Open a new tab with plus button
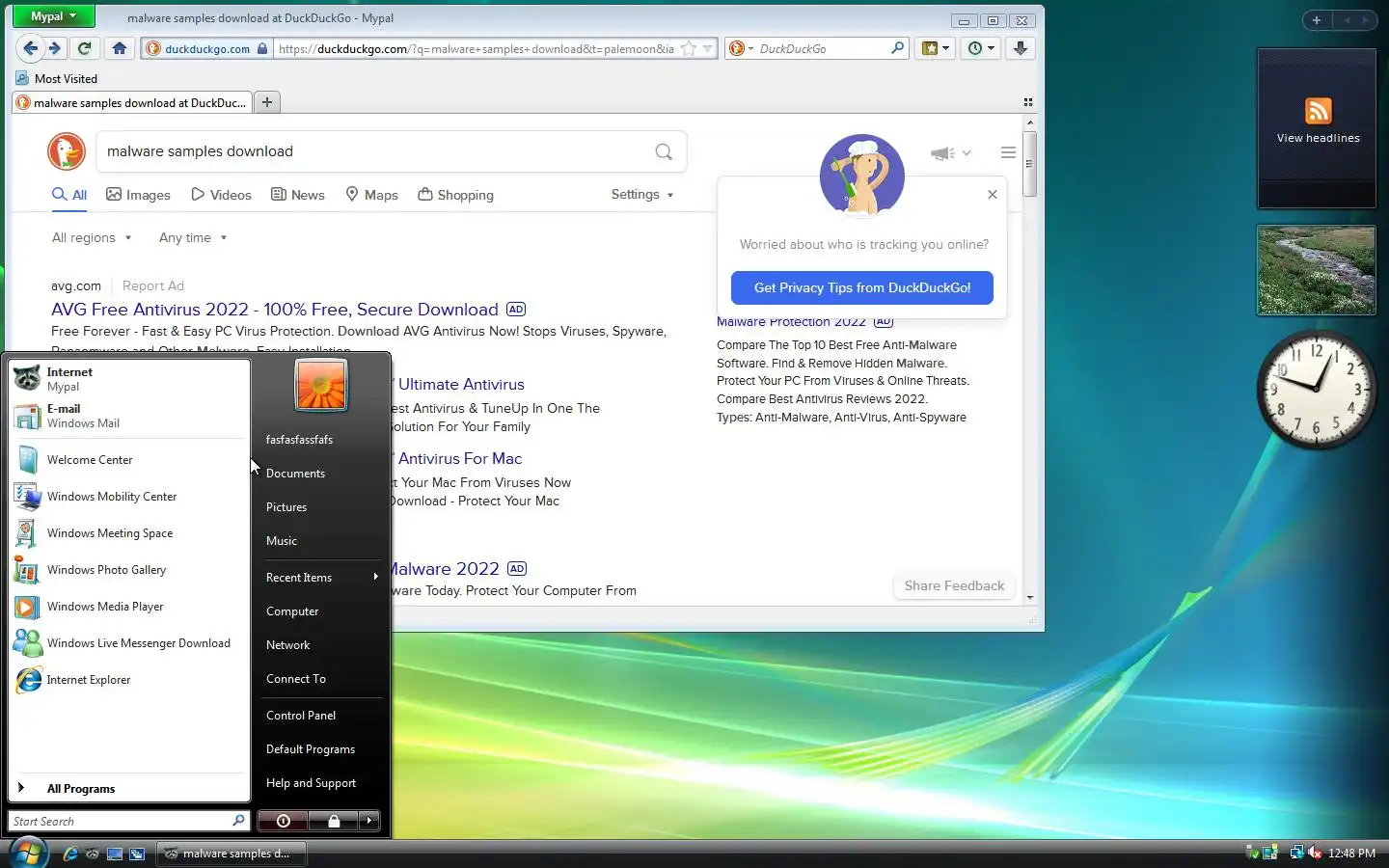The height and width of the screenshot is (868, 1389). (x=267, y=102)
